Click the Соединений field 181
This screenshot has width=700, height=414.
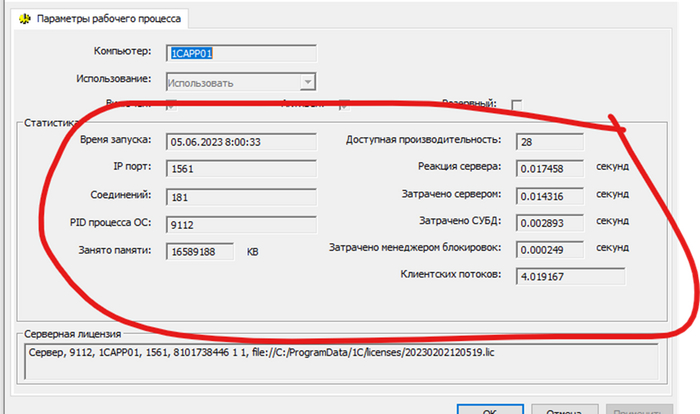point(242,197)
